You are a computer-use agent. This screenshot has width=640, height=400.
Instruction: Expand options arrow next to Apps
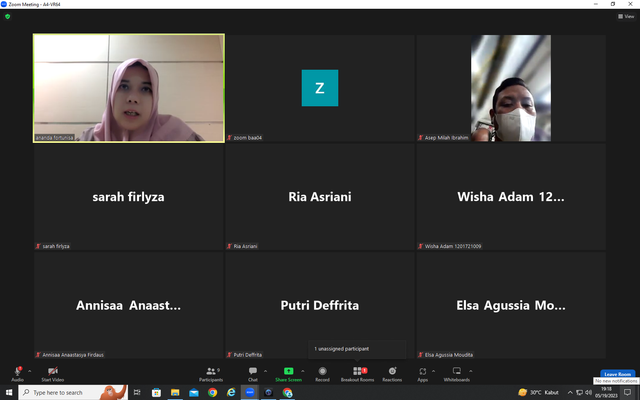click(x=433, y=371)
